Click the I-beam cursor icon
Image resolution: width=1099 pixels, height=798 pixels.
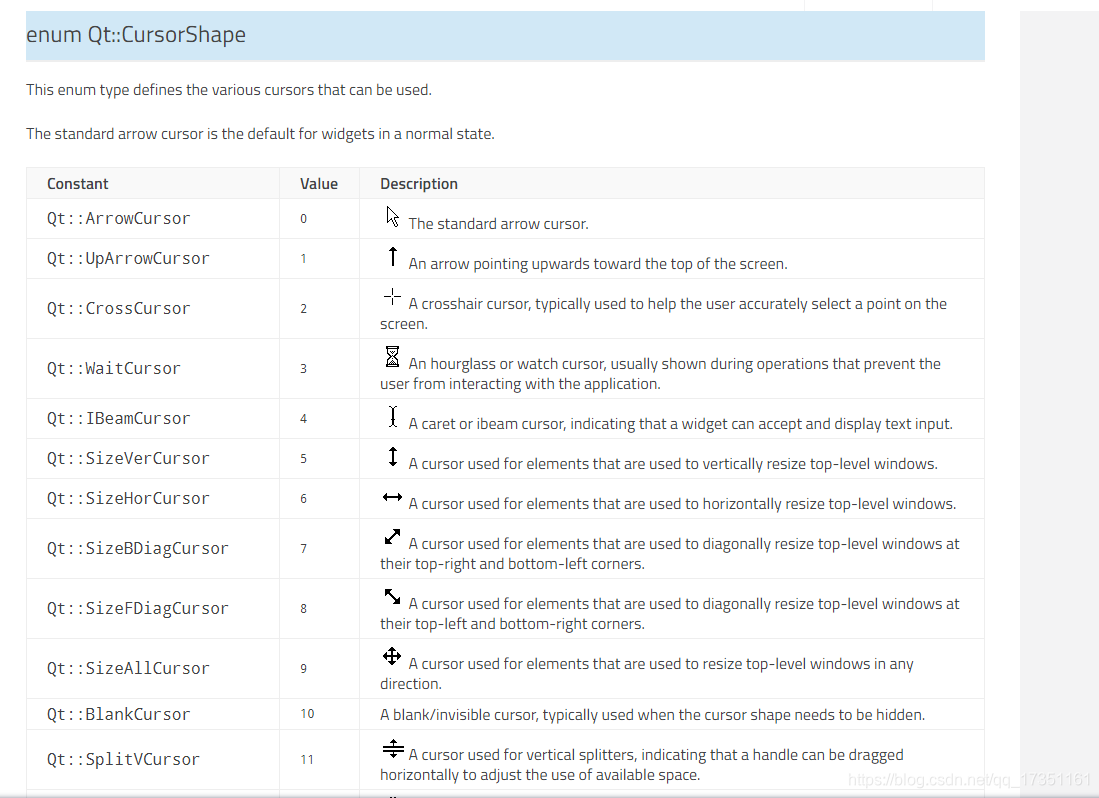pyautogui.click(x=392, y=417)
